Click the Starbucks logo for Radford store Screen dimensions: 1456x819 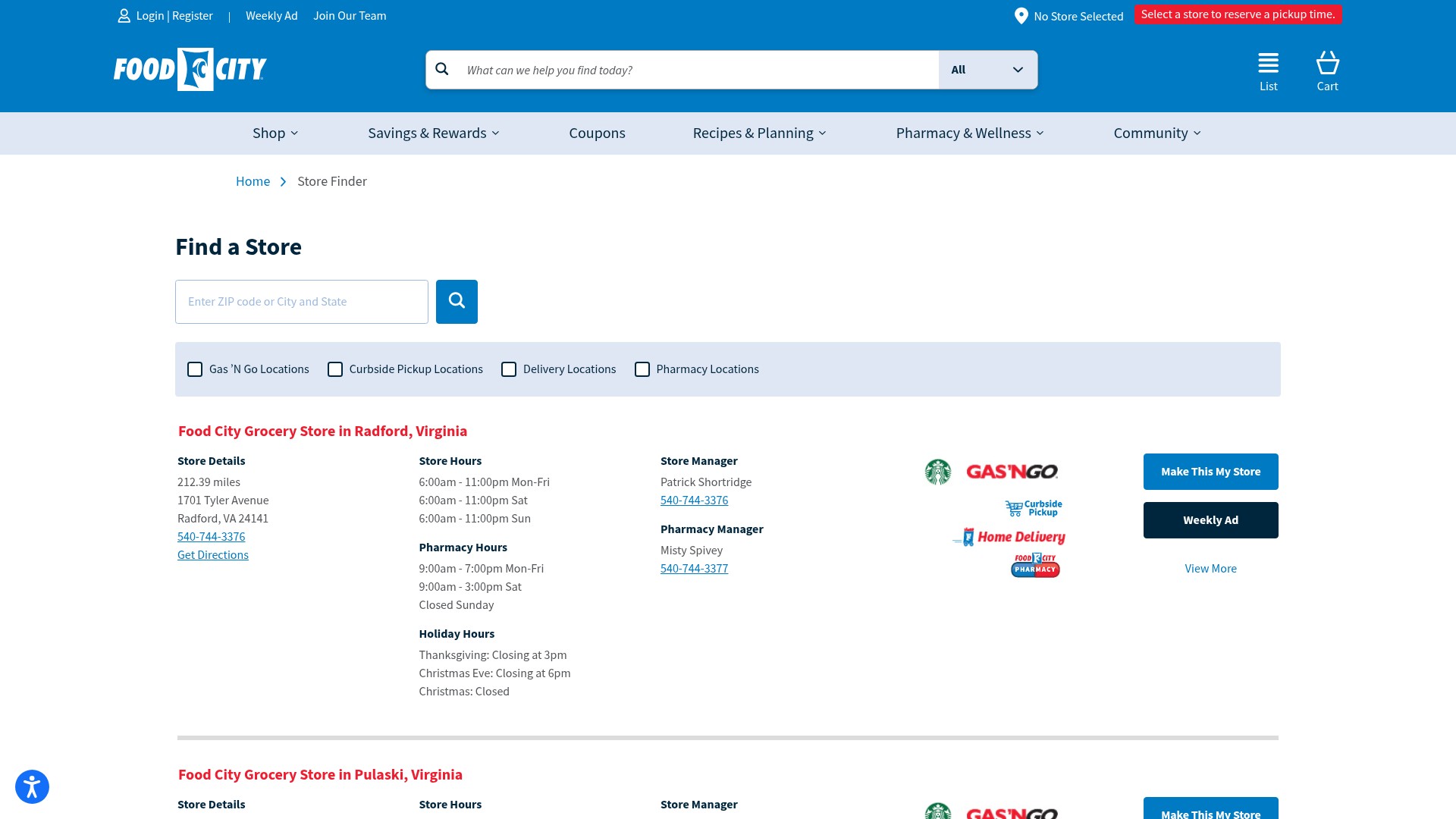click(x=938, y=472)
